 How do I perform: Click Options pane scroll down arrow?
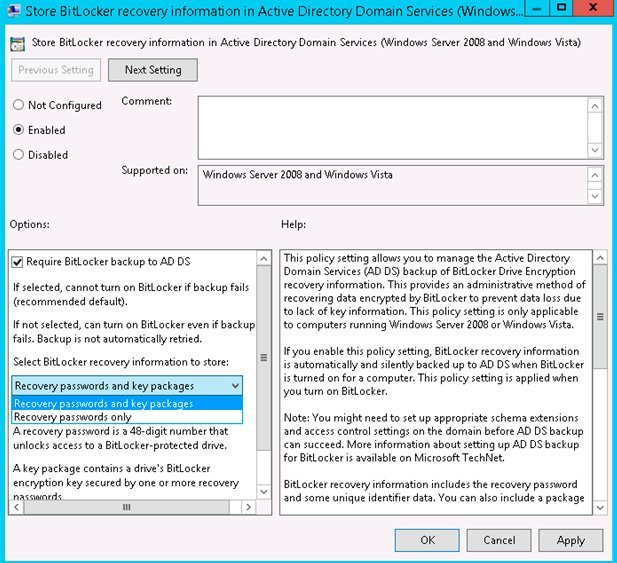pyautogui.click(x=264, y=492)
